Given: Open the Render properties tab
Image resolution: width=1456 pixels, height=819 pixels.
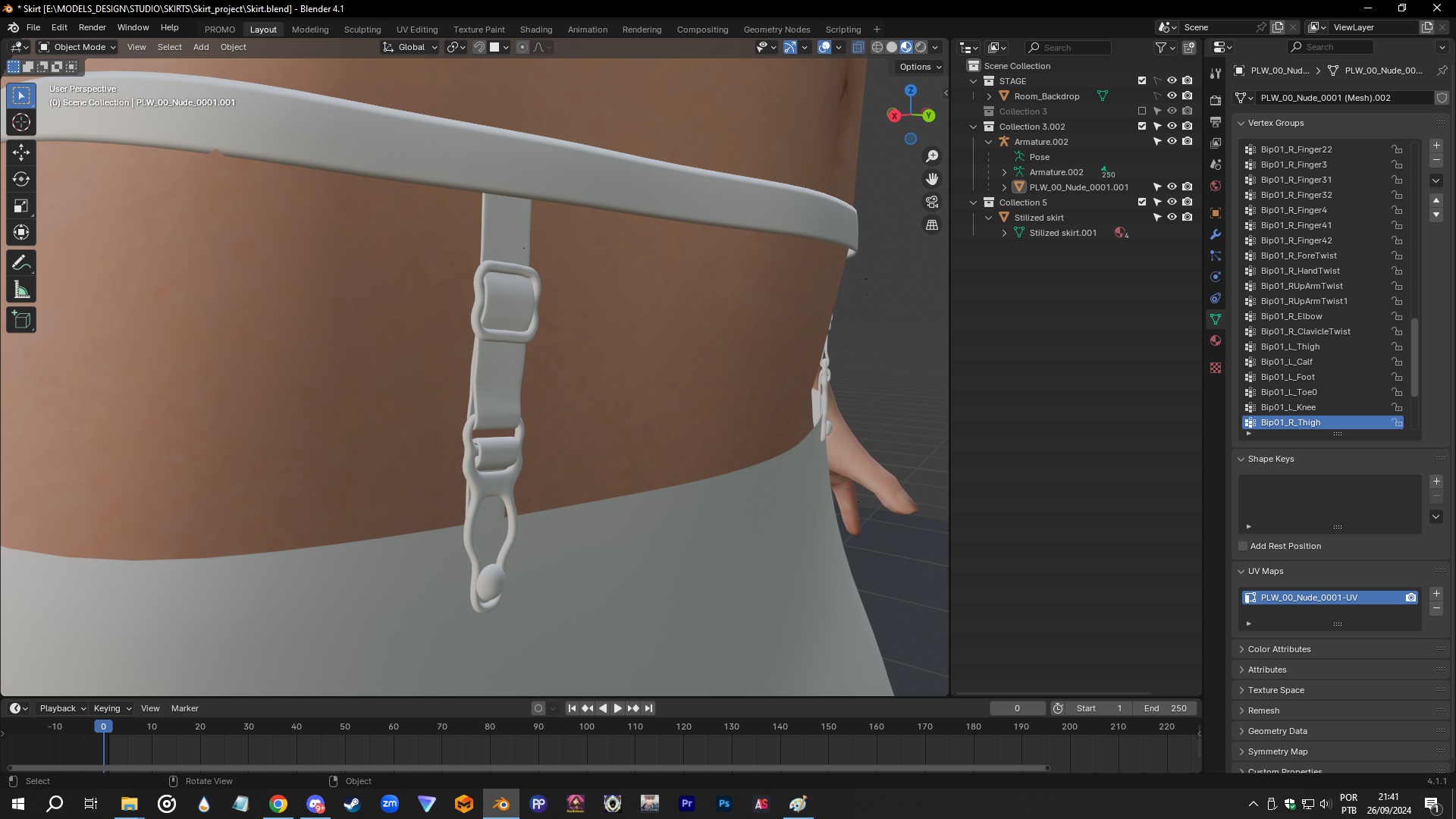Looking at the screenshot, I should (x=1216, y=101).
